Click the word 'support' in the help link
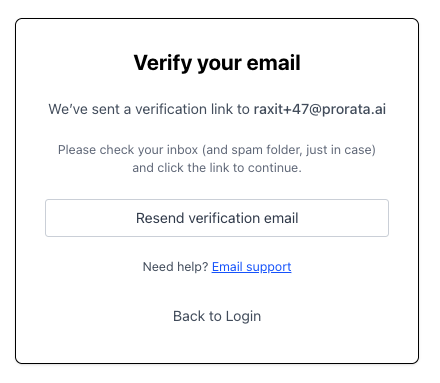Image resolution: width=440 pixels, height=383 pixels. [269, 267]
